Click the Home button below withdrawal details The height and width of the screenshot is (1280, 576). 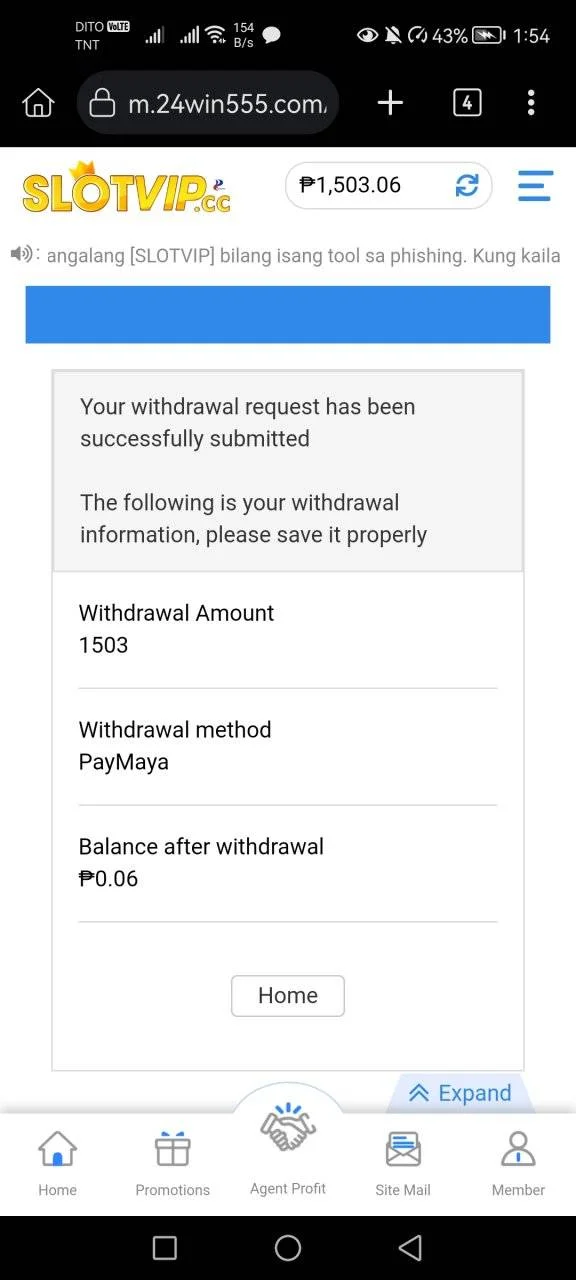tap(288, 996)
